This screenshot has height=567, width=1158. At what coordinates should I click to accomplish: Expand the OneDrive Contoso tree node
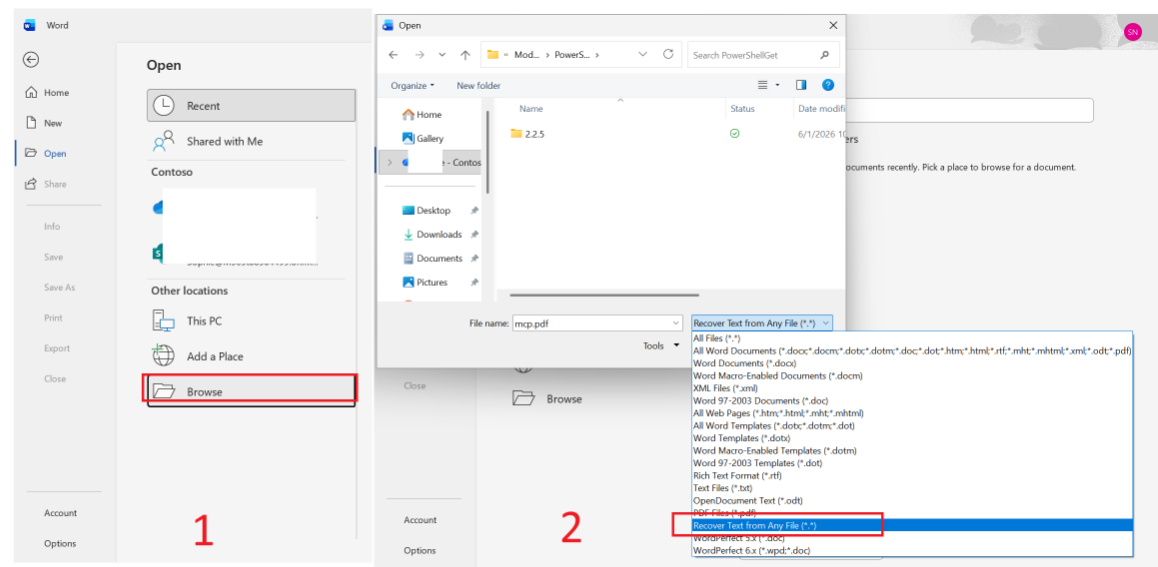pos(389,162)
